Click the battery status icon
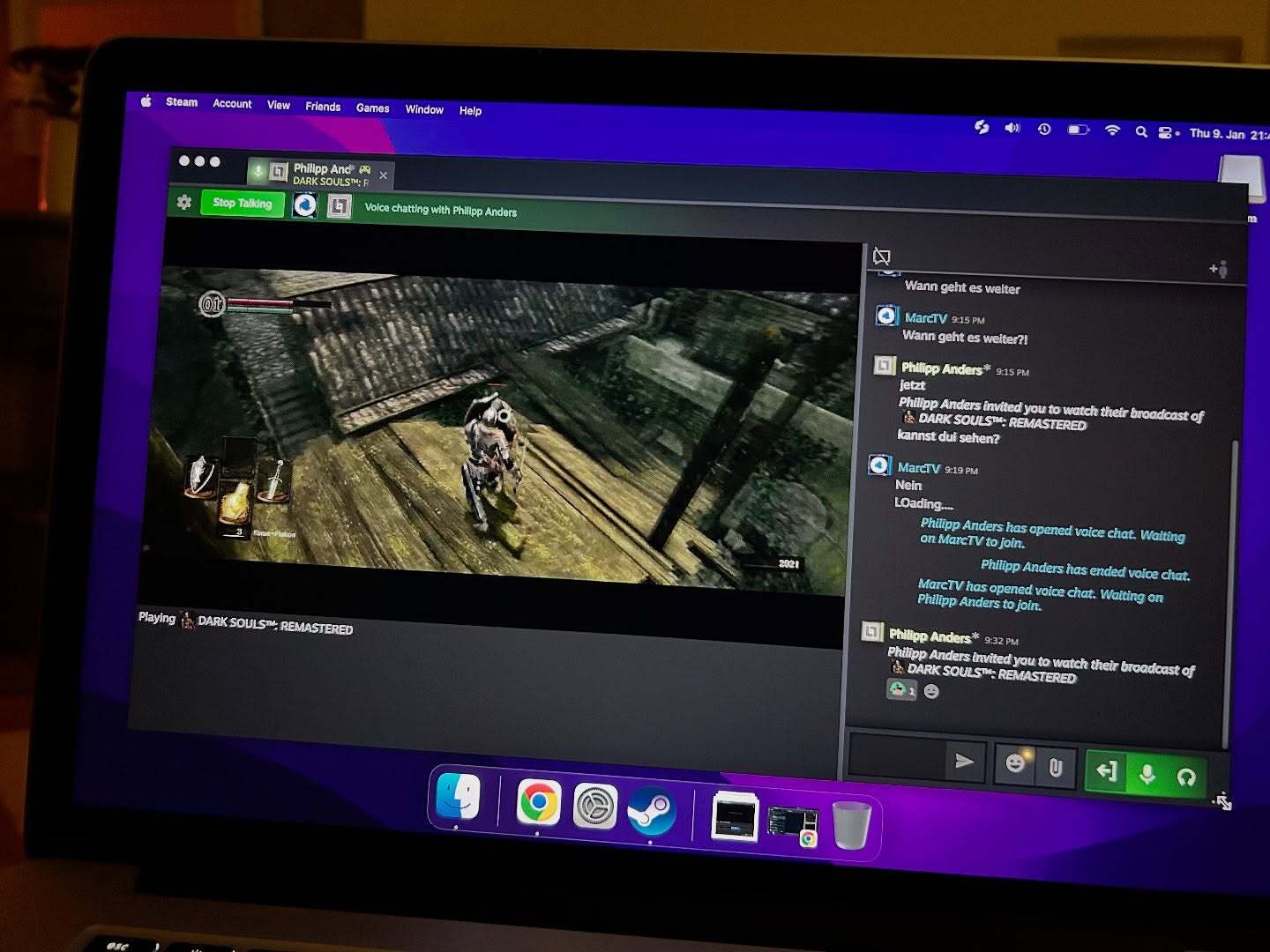Viewport: 1270px width, 952px height. 1079,130
